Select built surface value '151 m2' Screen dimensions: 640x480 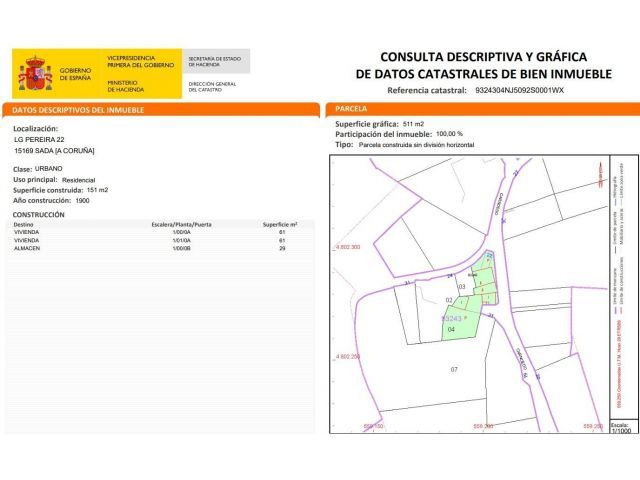point(97,190)
